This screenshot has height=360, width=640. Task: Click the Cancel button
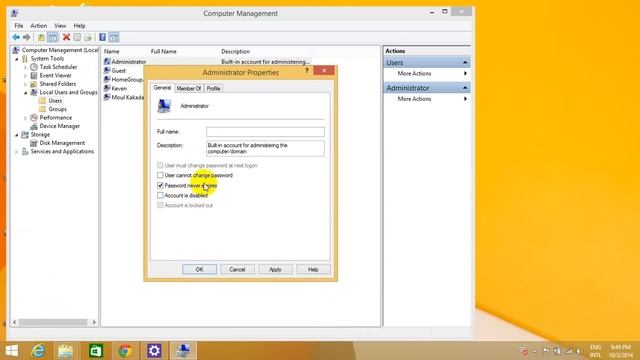[x=237, y=269]
